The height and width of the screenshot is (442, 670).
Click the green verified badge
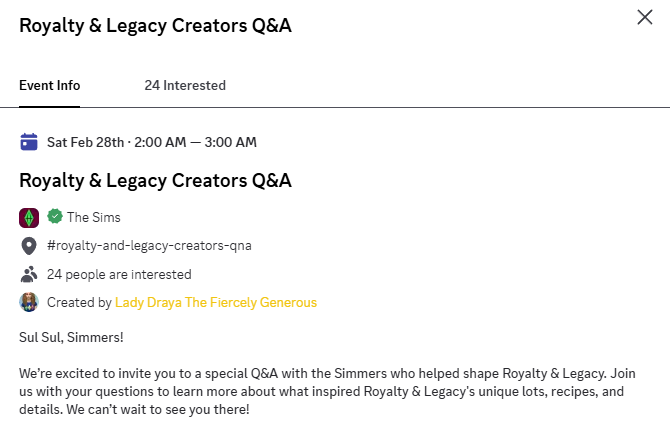pyautogui.click(x=55, y=216)
